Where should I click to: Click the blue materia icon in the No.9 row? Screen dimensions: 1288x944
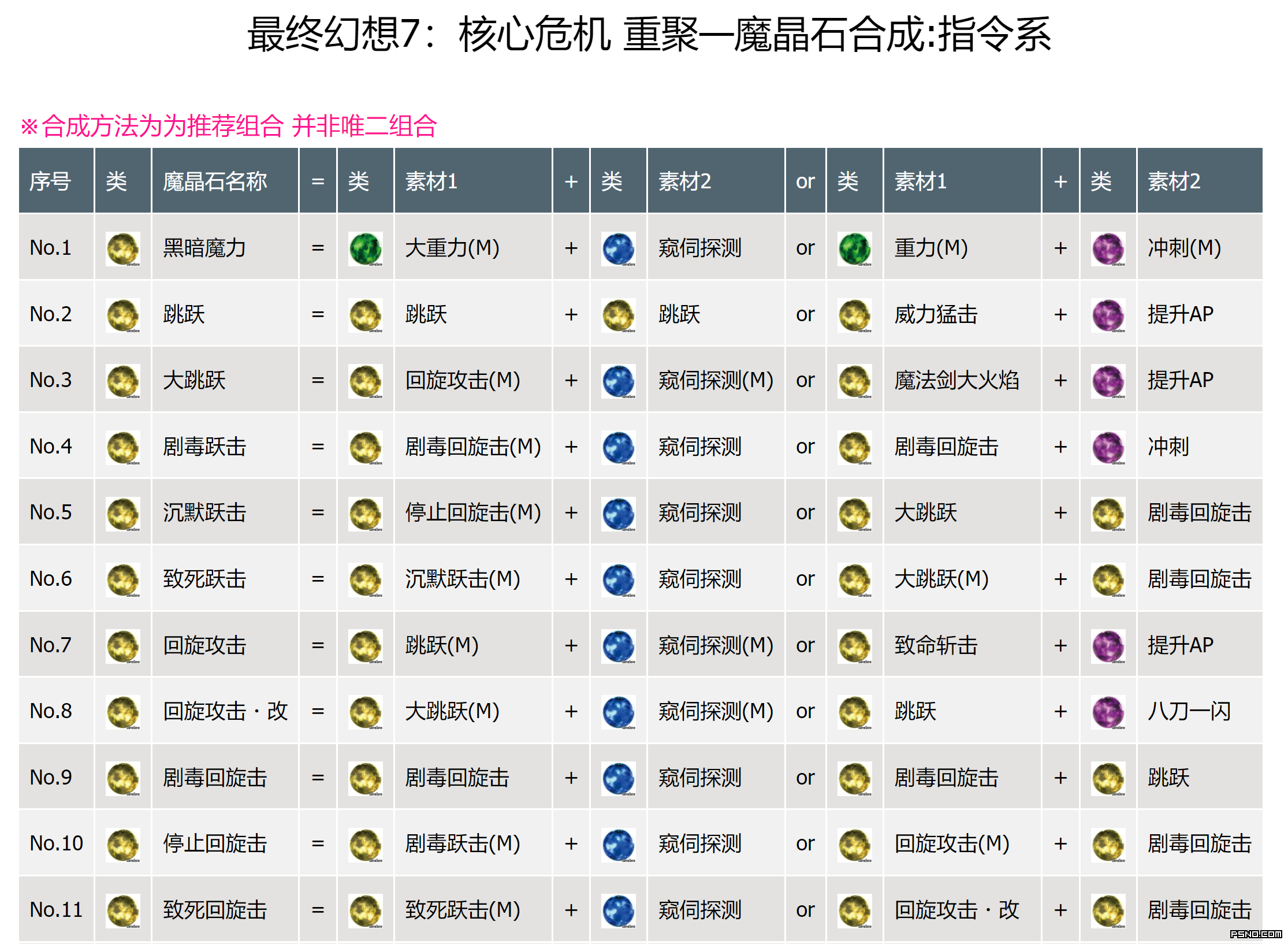(x=619, y=778)
